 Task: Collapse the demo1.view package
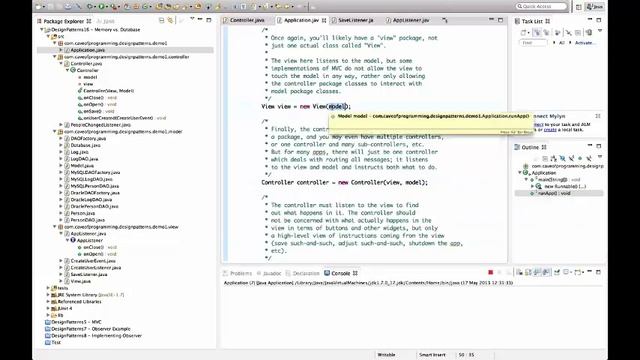tap(55, 227)
